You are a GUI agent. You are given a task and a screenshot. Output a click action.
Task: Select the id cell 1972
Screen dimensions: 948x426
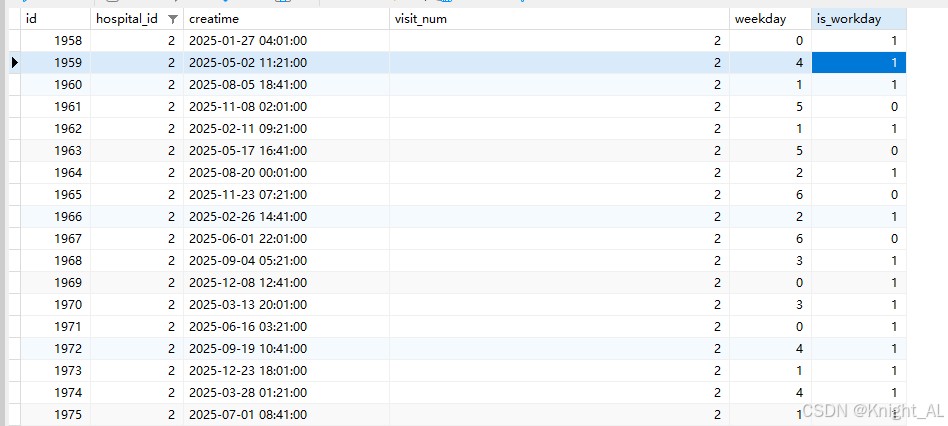click(x=56, y=349)
